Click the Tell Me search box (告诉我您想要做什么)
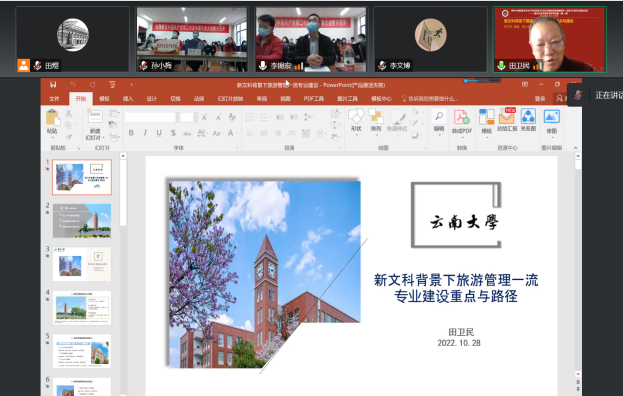 [430, 99]
